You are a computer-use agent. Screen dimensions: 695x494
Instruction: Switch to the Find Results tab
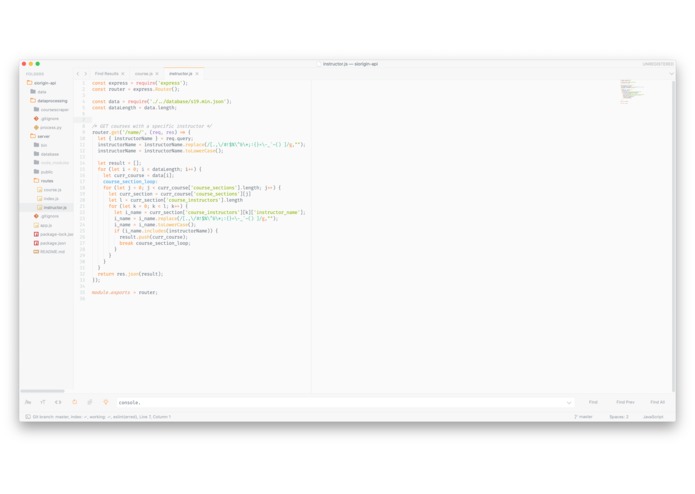pyautogui.click(x=106, y=74)
